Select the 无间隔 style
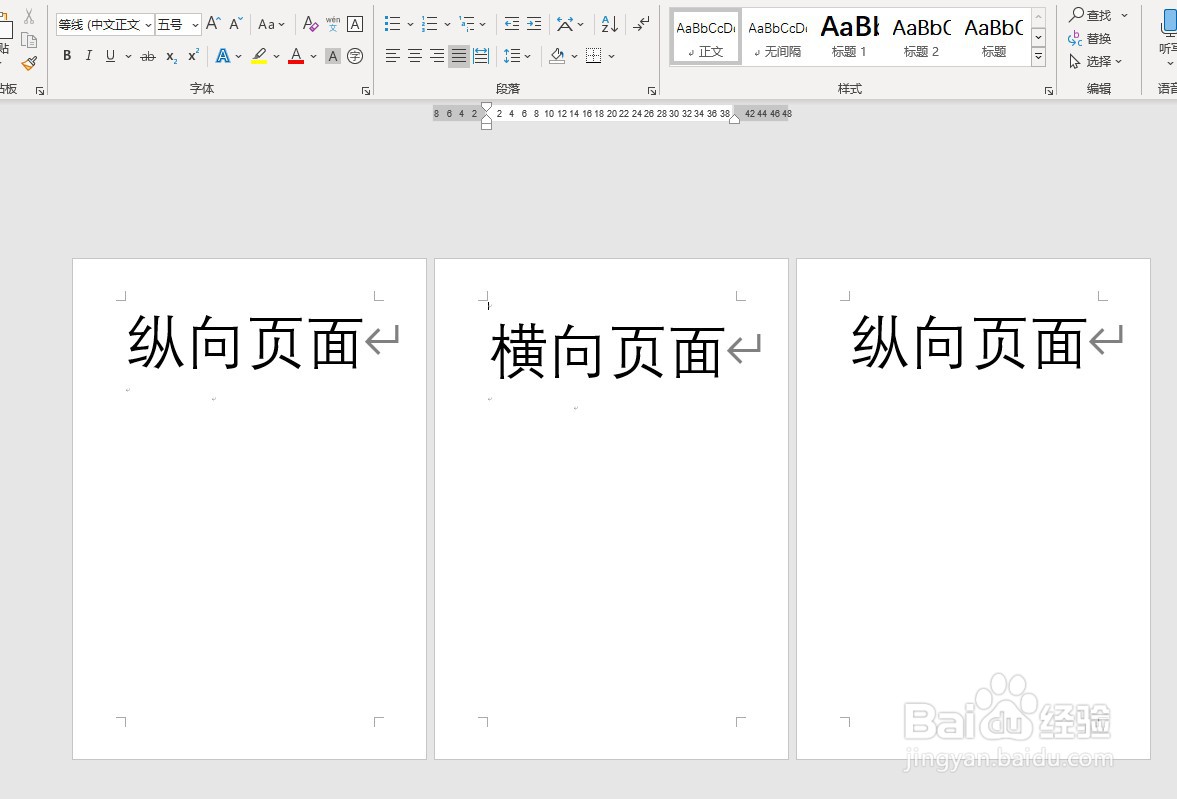The width and height of the screenshot is (1177, 799). 777,36
